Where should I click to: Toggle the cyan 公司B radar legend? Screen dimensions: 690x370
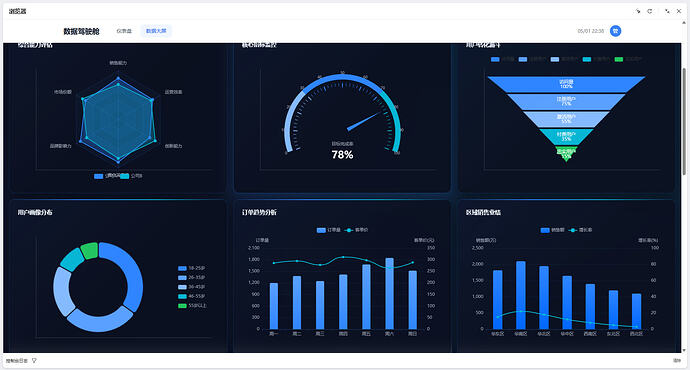pos(131,176)
